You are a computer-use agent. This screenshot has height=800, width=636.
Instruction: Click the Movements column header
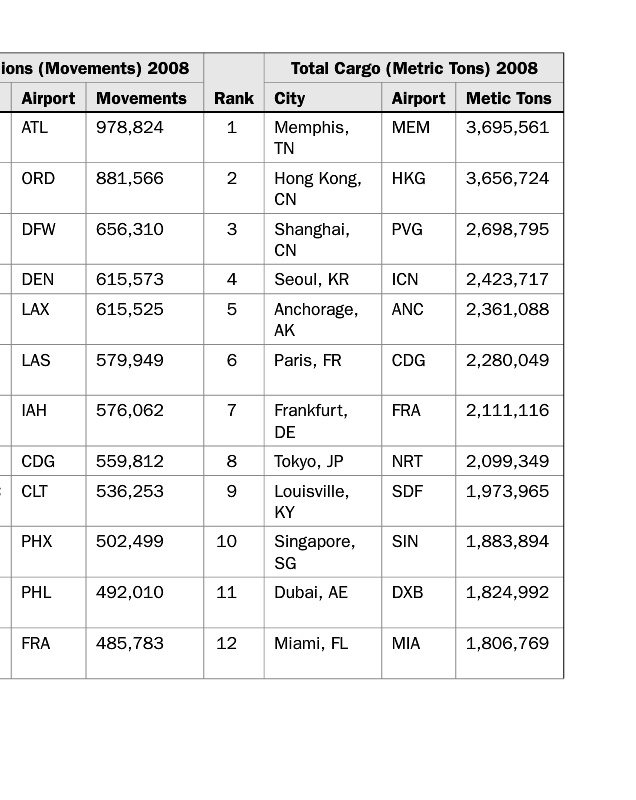click(x=141, y=98)
